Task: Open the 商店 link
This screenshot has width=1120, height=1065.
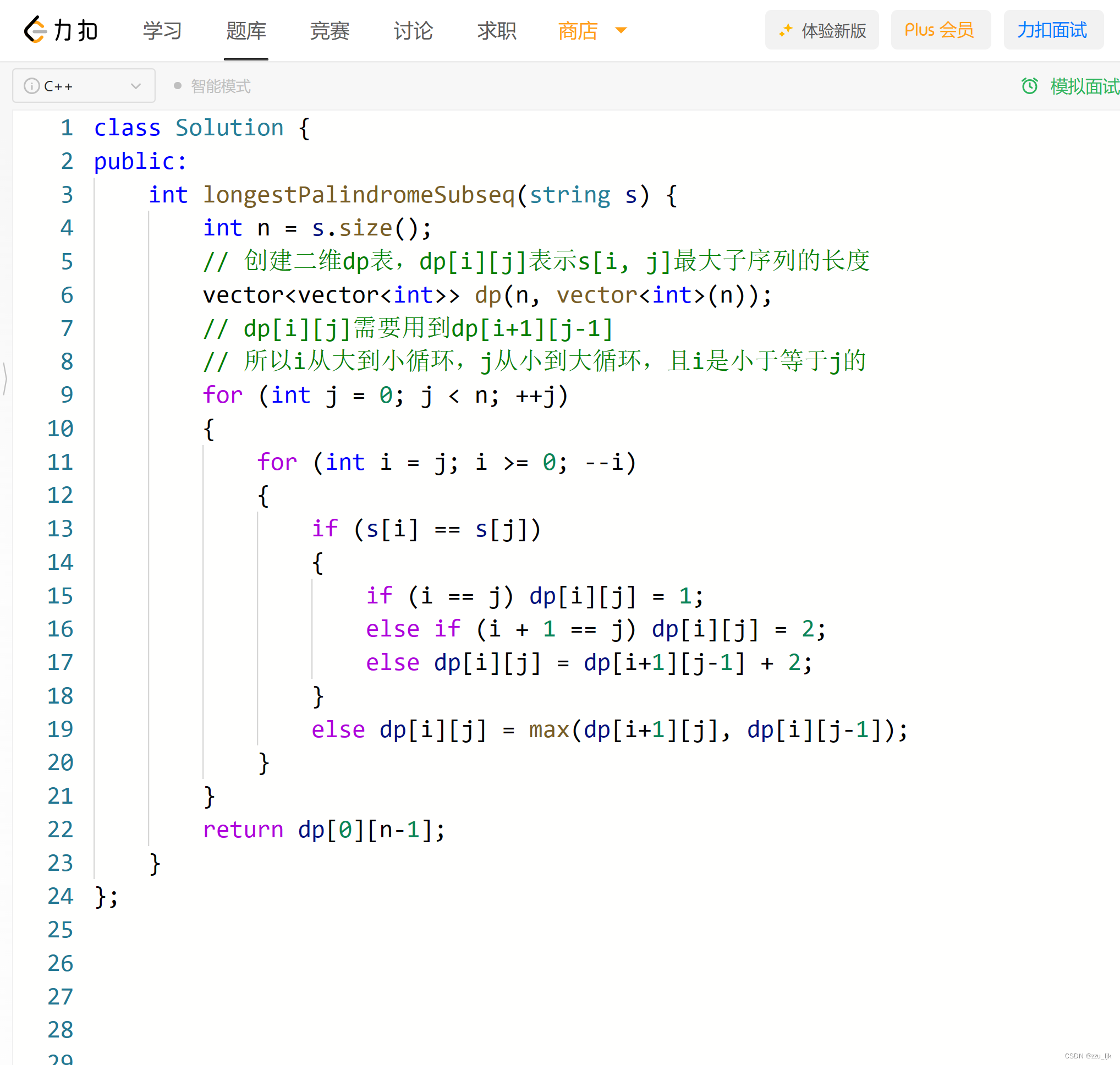Action: (578, 30)
